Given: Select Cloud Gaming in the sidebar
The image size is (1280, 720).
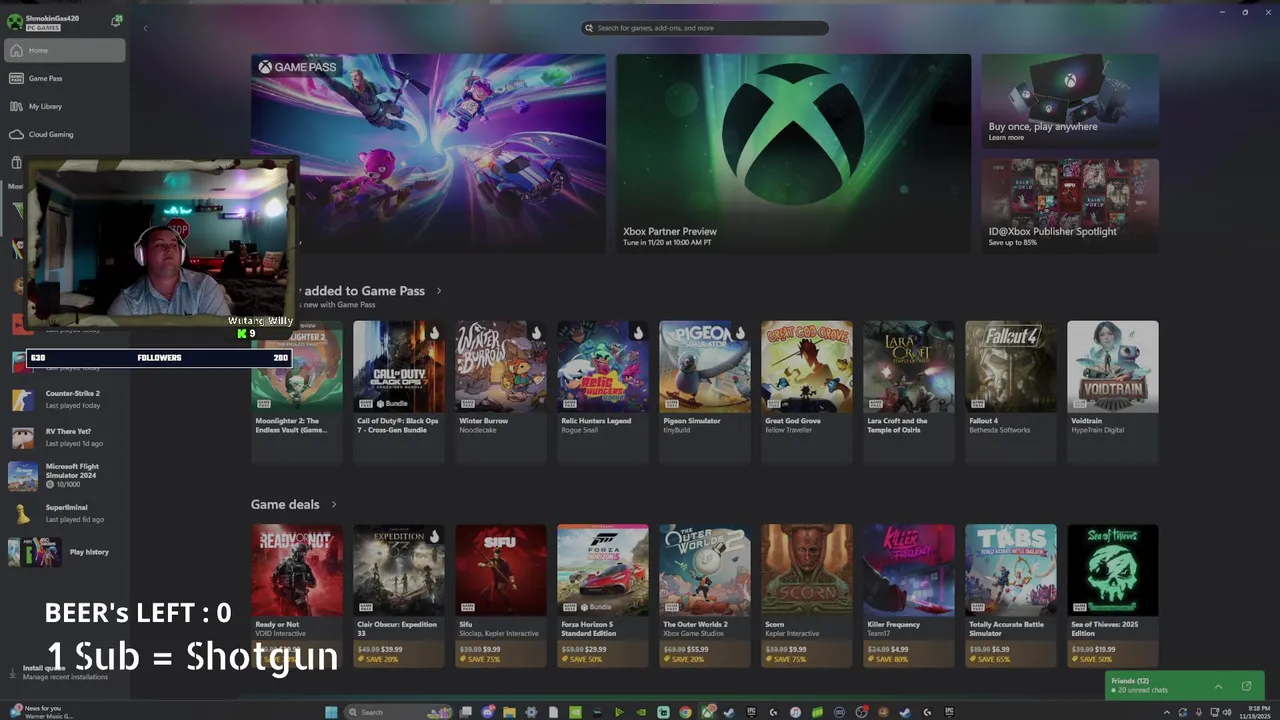Looking at the screenshot, I should coord(64,134).
